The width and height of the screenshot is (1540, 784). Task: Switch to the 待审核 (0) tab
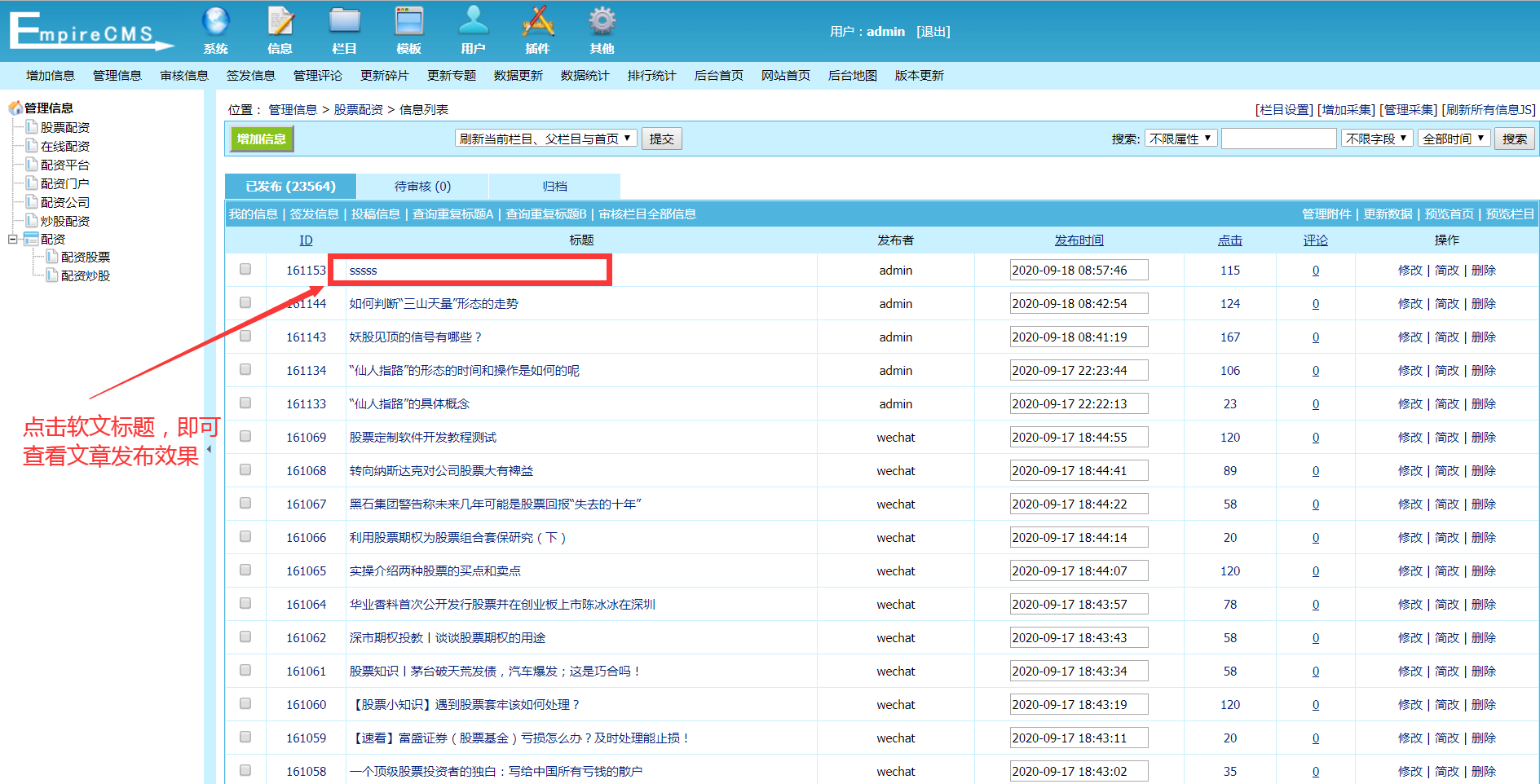422,186
